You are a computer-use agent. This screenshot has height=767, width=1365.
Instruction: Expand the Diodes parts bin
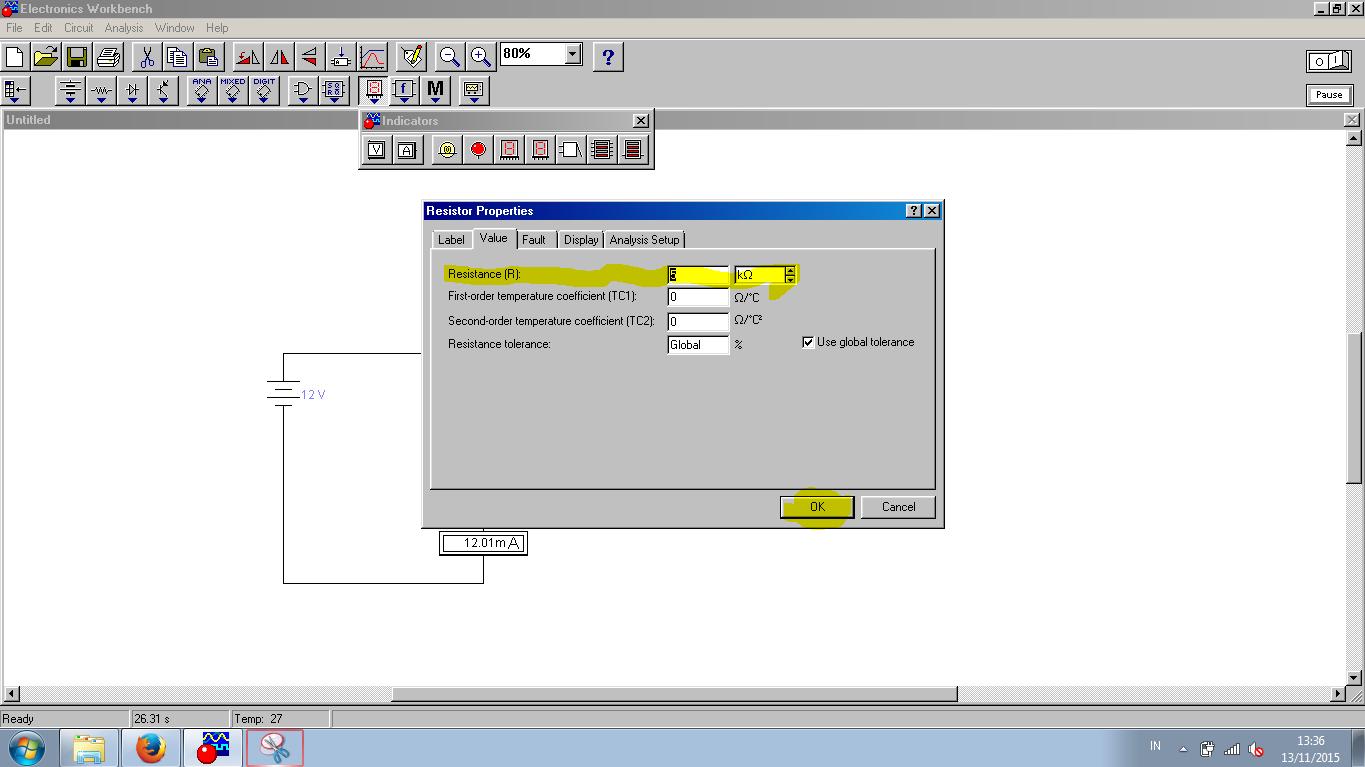[132, 91]
